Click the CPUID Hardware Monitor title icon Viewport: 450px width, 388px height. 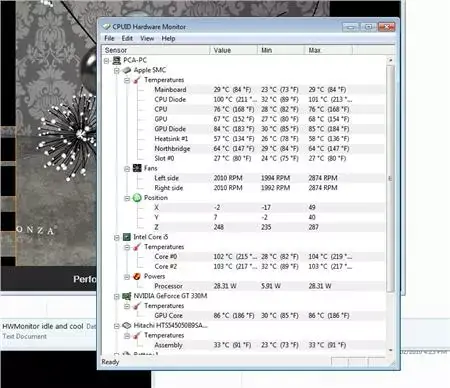106,27
